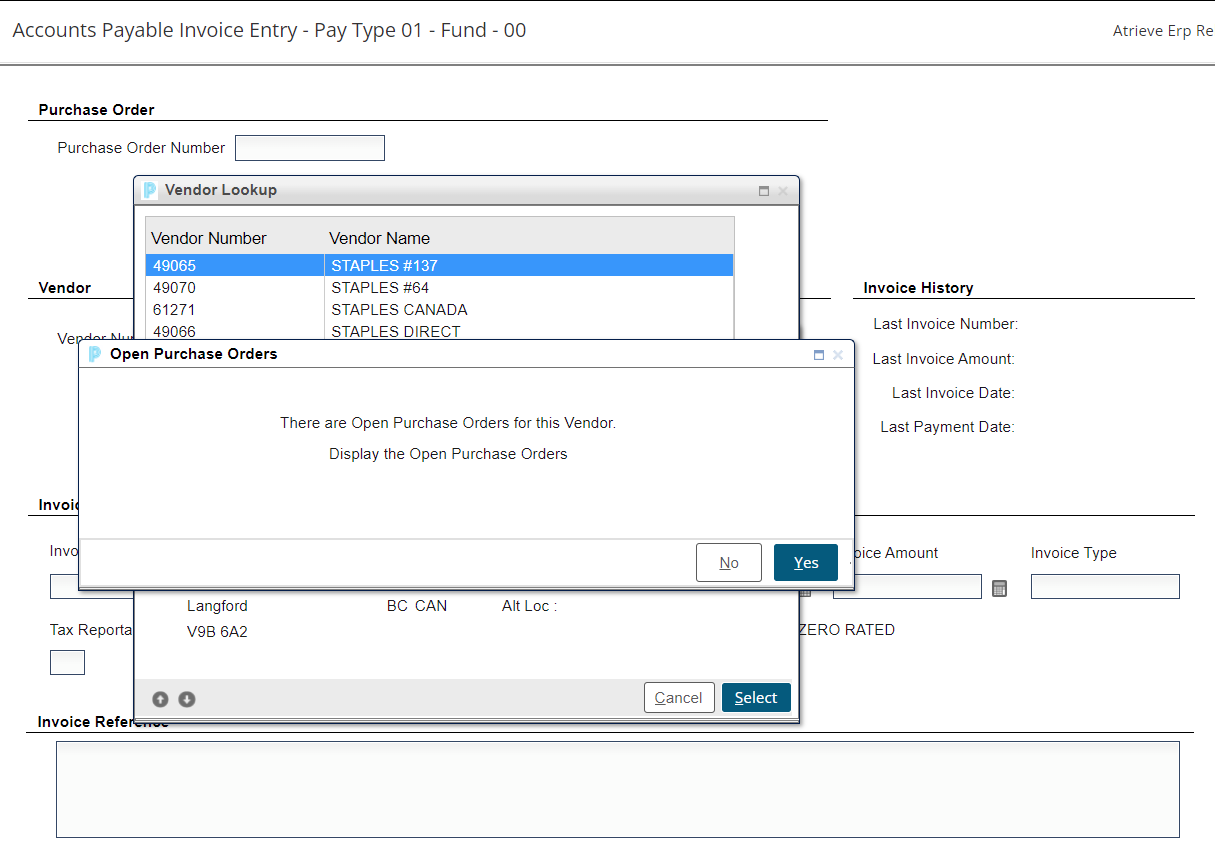Maximize the Open Purchase Orders dialog
Screen dimensions: 1215x856
[819, 355]
